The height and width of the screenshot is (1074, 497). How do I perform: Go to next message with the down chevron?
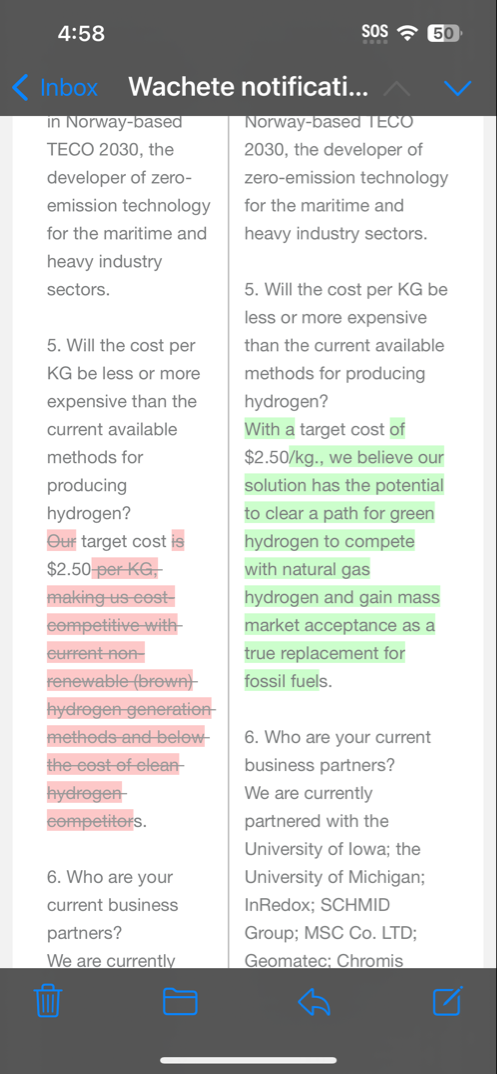pos(457,88)
